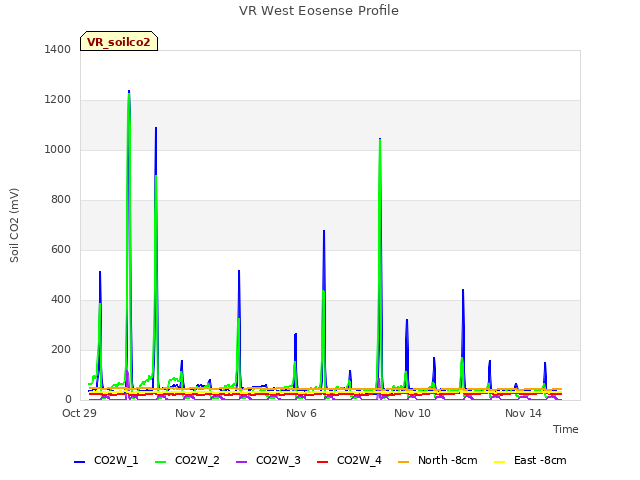Click the red CO2W_4 legend swatch
The width and height of the screenshot is (640, 480).
pos(323,462)
